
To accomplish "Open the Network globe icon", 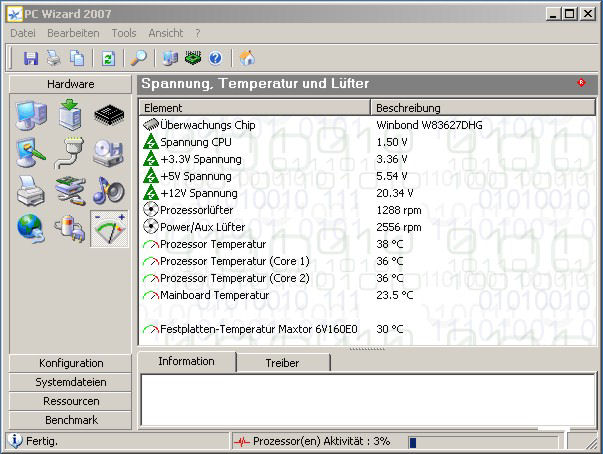I will click(x=31, y=229).
